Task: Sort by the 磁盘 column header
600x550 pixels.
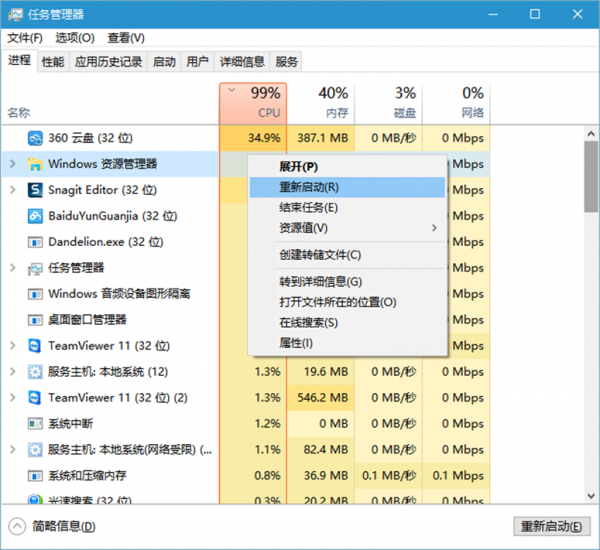Action: (x=388, y=103)
